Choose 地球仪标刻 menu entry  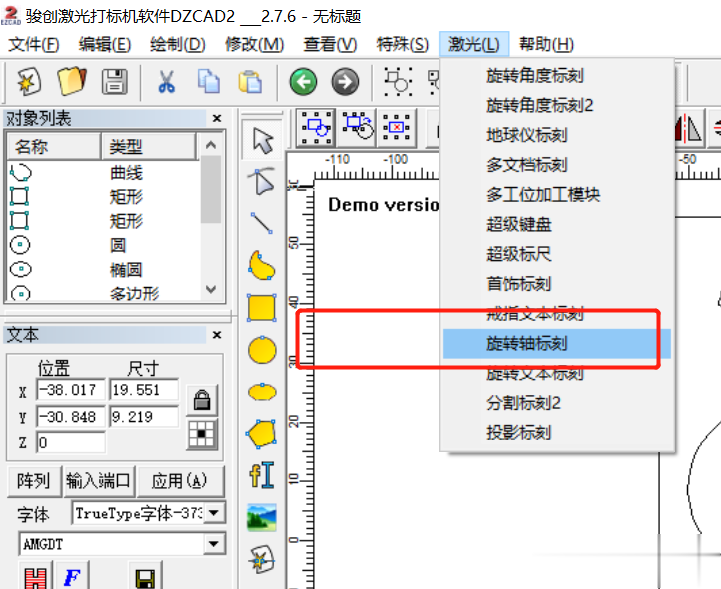click(556, 135)
